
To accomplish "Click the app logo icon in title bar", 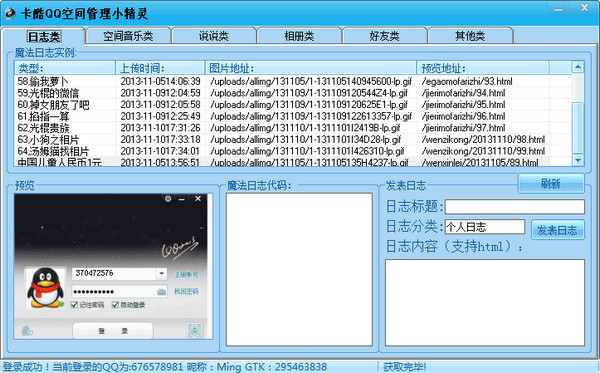I will 10,13.
